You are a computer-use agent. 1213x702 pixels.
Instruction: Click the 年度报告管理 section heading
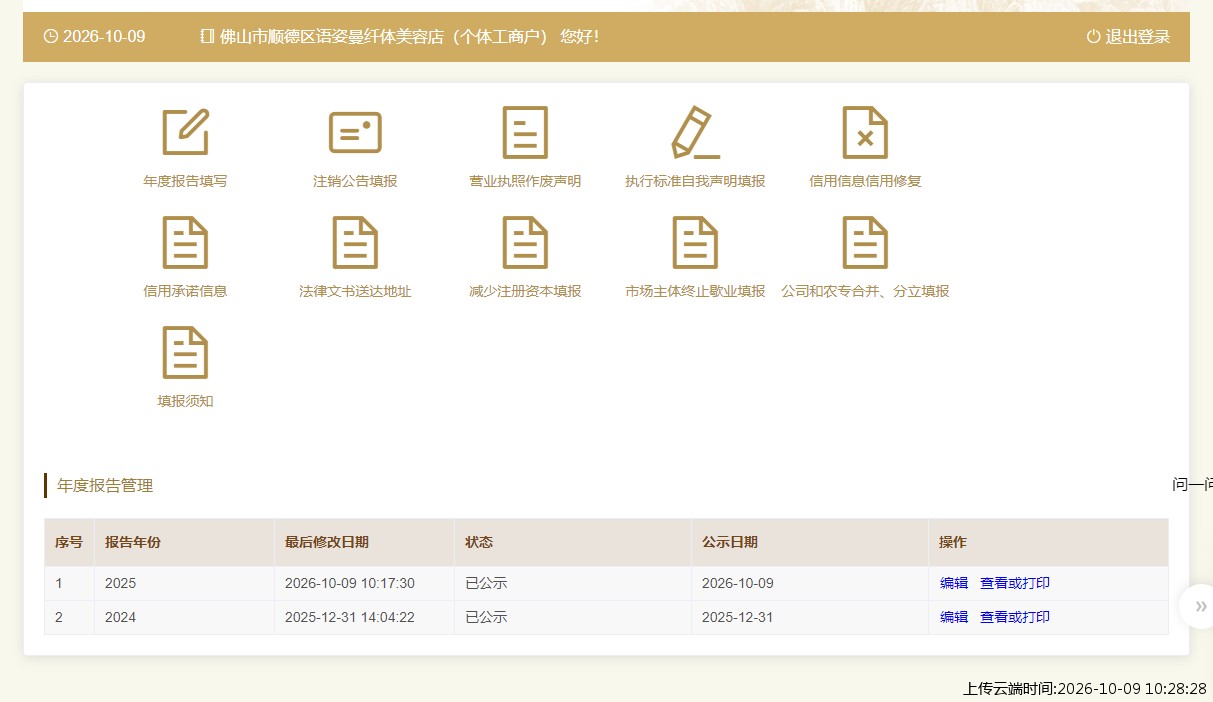tap(105, 486)
